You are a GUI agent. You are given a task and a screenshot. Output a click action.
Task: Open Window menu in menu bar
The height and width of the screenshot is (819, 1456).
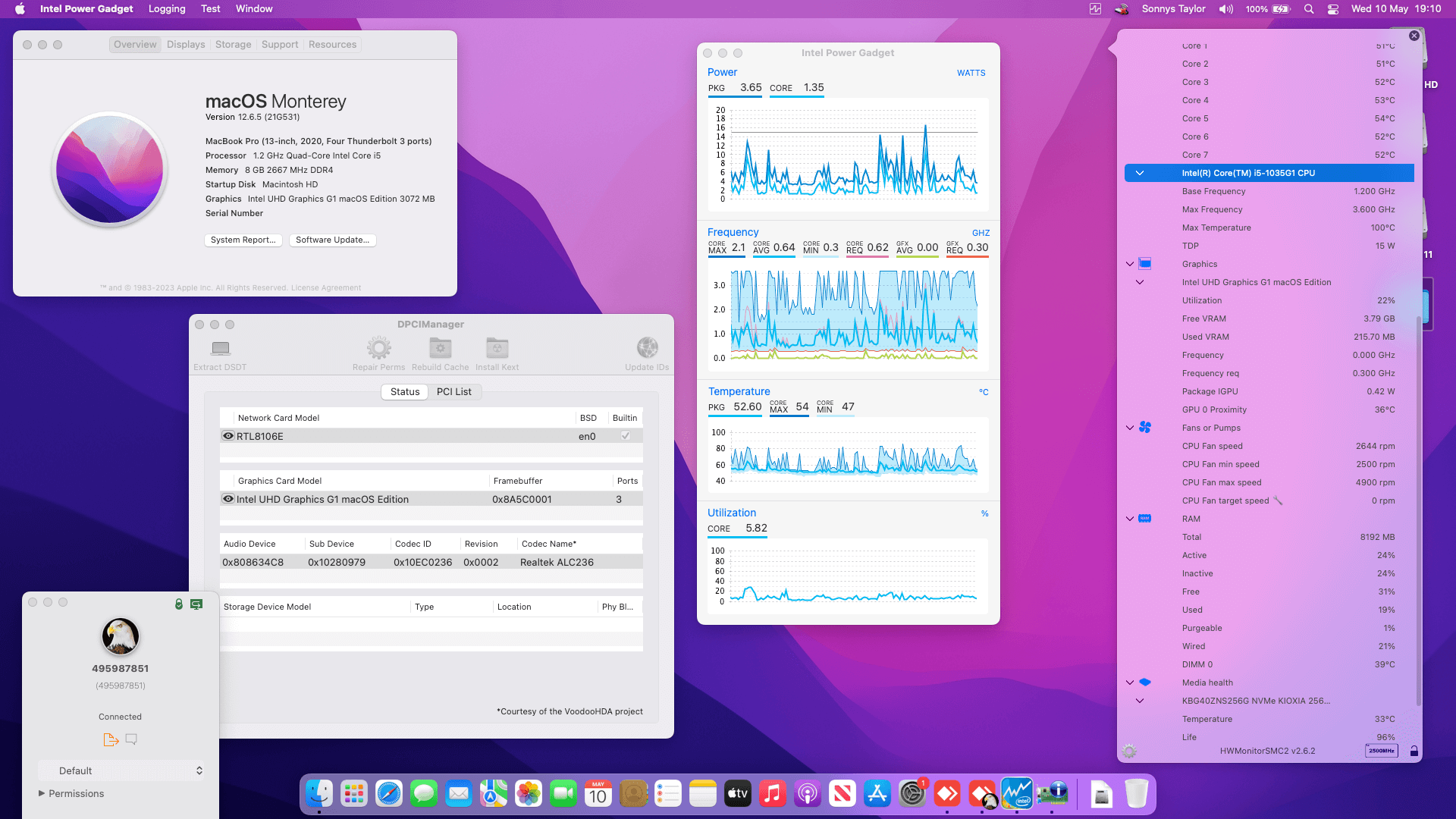[254, 9]
